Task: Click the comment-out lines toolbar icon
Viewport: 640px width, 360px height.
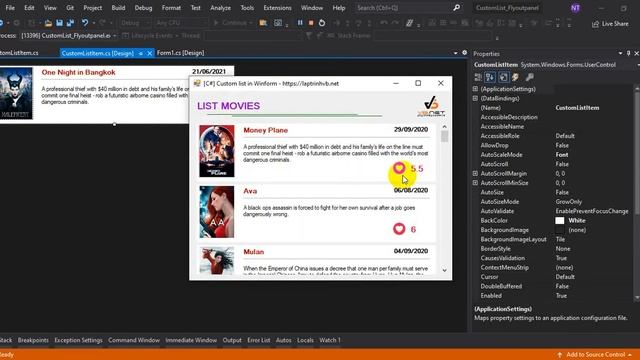Action: [x=409, y=23]
